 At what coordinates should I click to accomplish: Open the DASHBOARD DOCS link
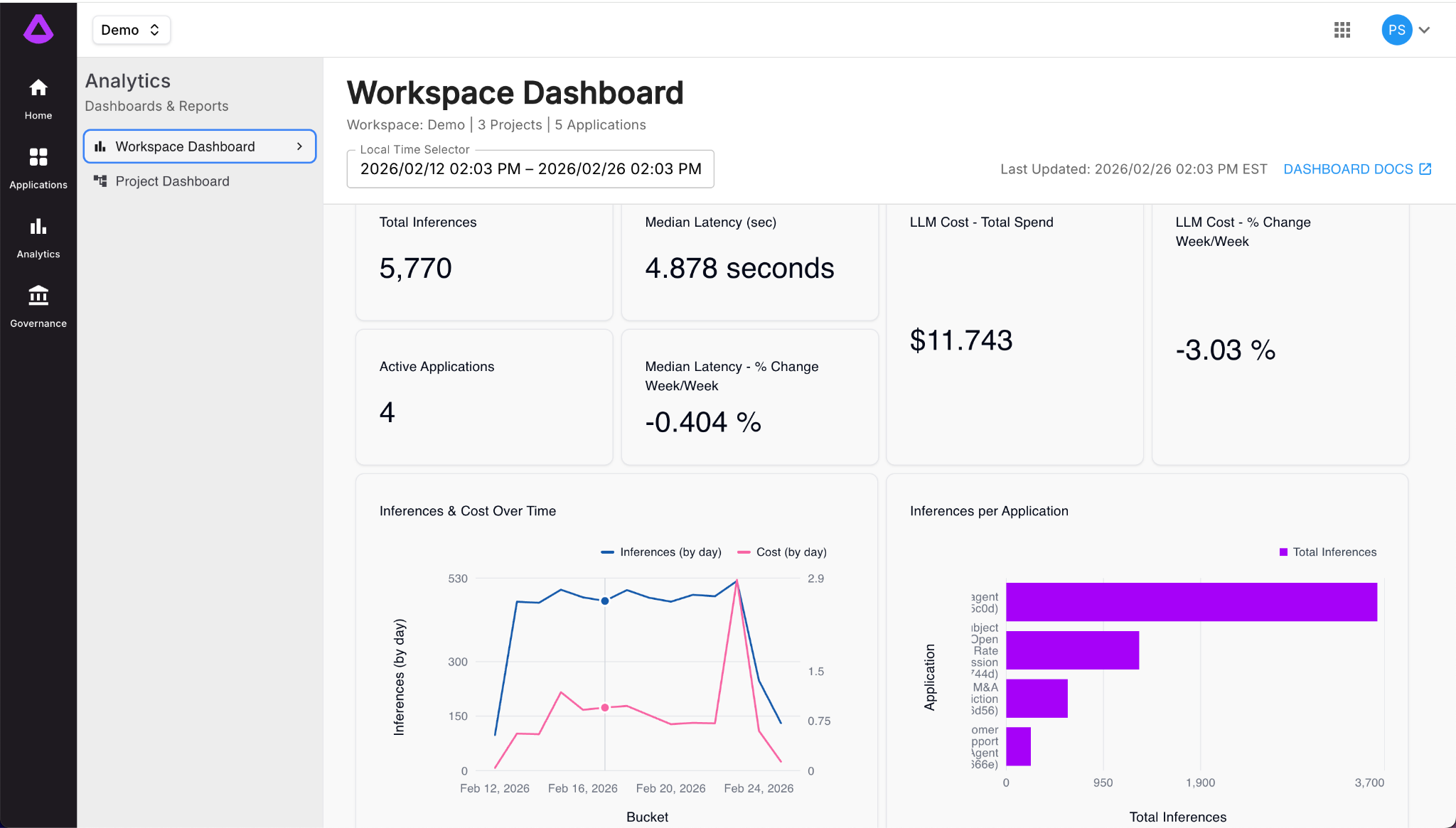pyautogui.click(x=1348, y=169)
